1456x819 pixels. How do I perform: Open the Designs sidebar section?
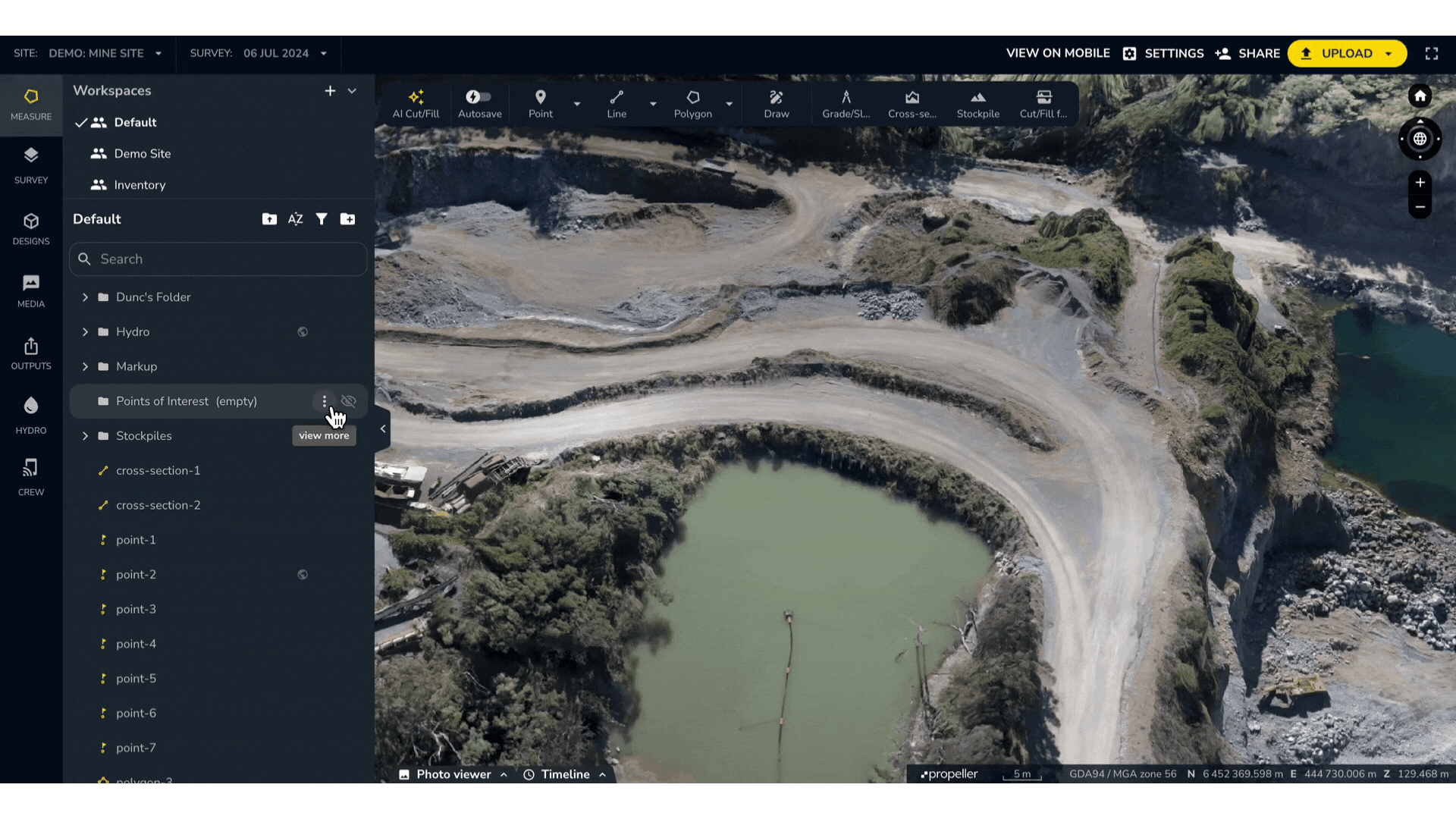31,228
